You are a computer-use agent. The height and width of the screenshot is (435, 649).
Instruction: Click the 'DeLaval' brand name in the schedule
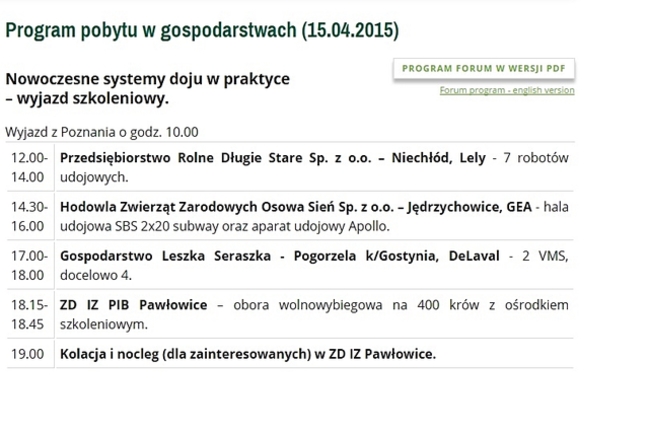(472, 255)
